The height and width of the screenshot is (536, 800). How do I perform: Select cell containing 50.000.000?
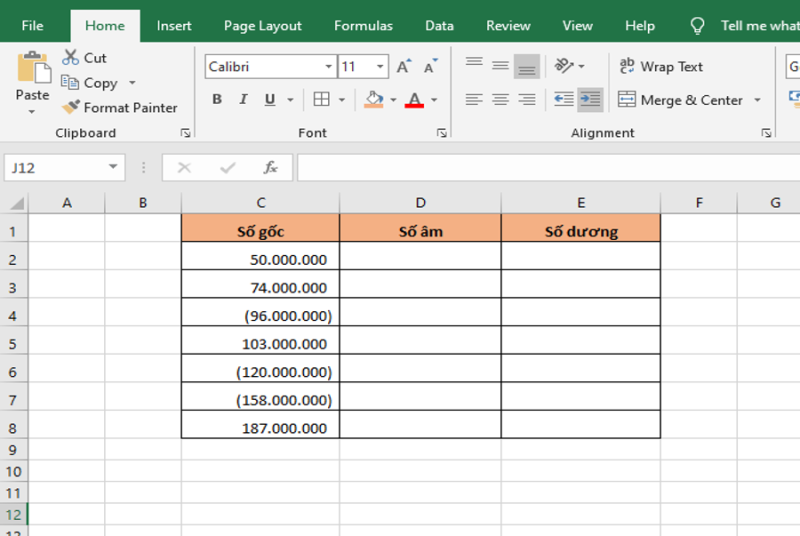click(x=261, y=257)
